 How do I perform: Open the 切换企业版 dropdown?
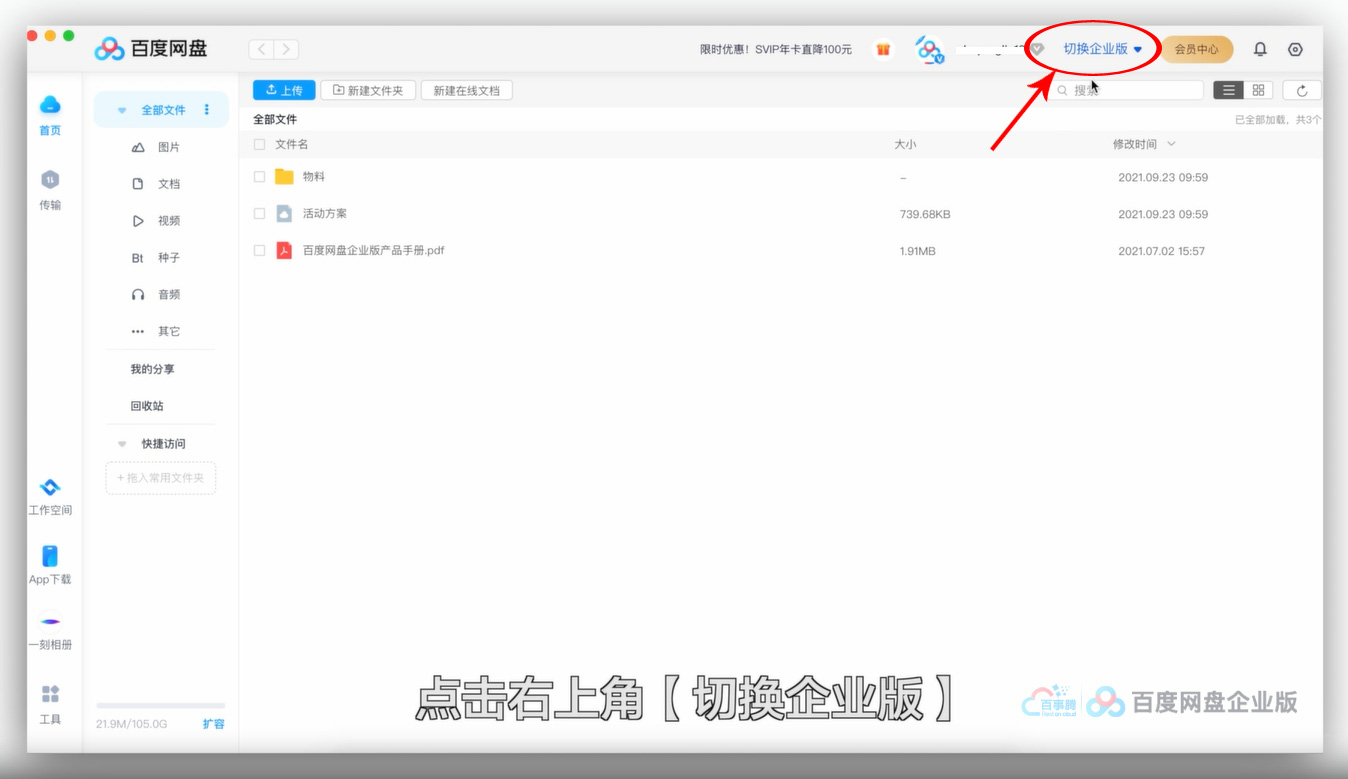[x=1102, y=49]
